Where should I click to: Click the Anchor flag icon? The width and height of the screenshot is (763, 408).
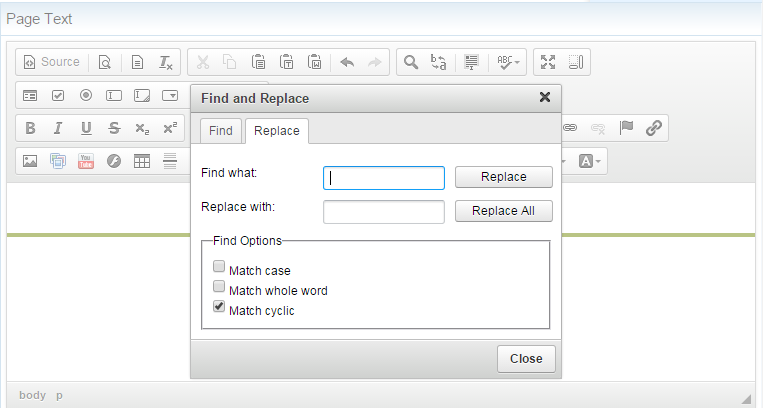pos(626,128)
